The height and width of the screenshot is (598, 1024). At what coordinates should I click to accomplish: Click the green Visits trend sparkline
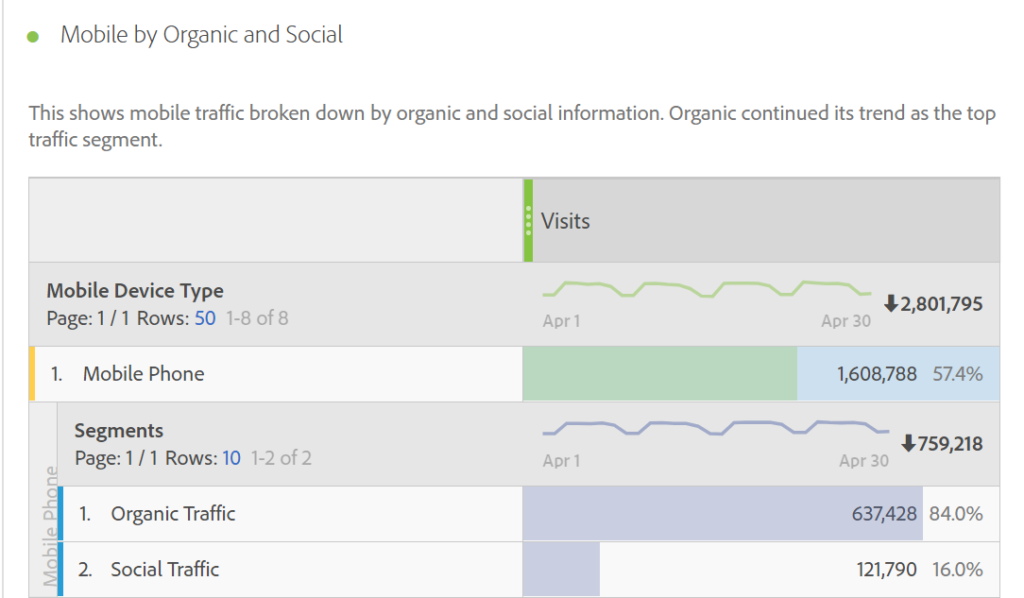coord(706,289)
